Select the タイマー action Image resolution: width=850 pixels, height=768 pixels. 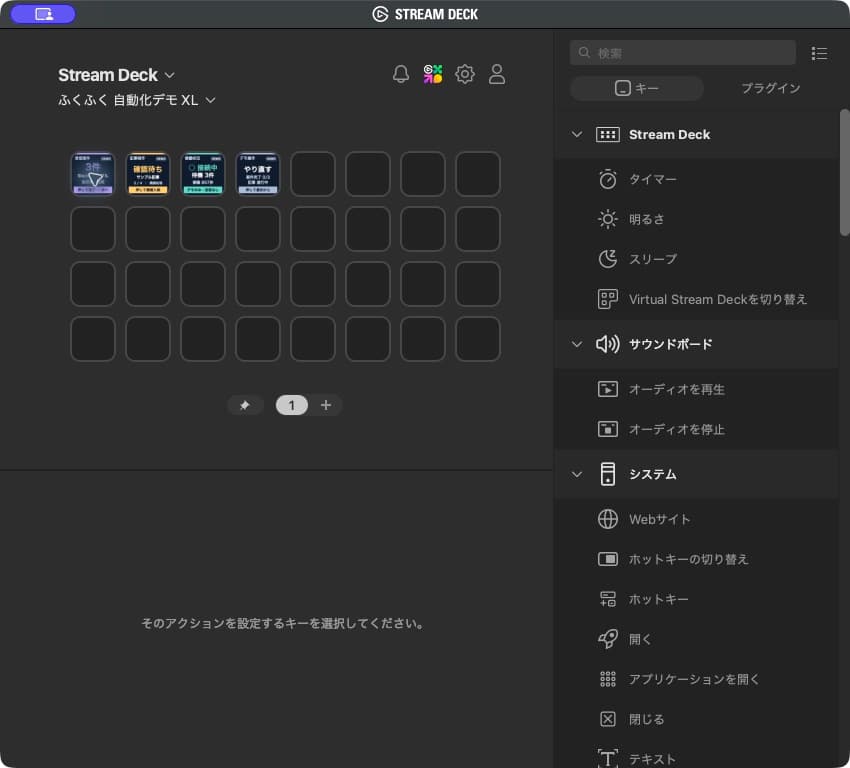tap(696, 179)
